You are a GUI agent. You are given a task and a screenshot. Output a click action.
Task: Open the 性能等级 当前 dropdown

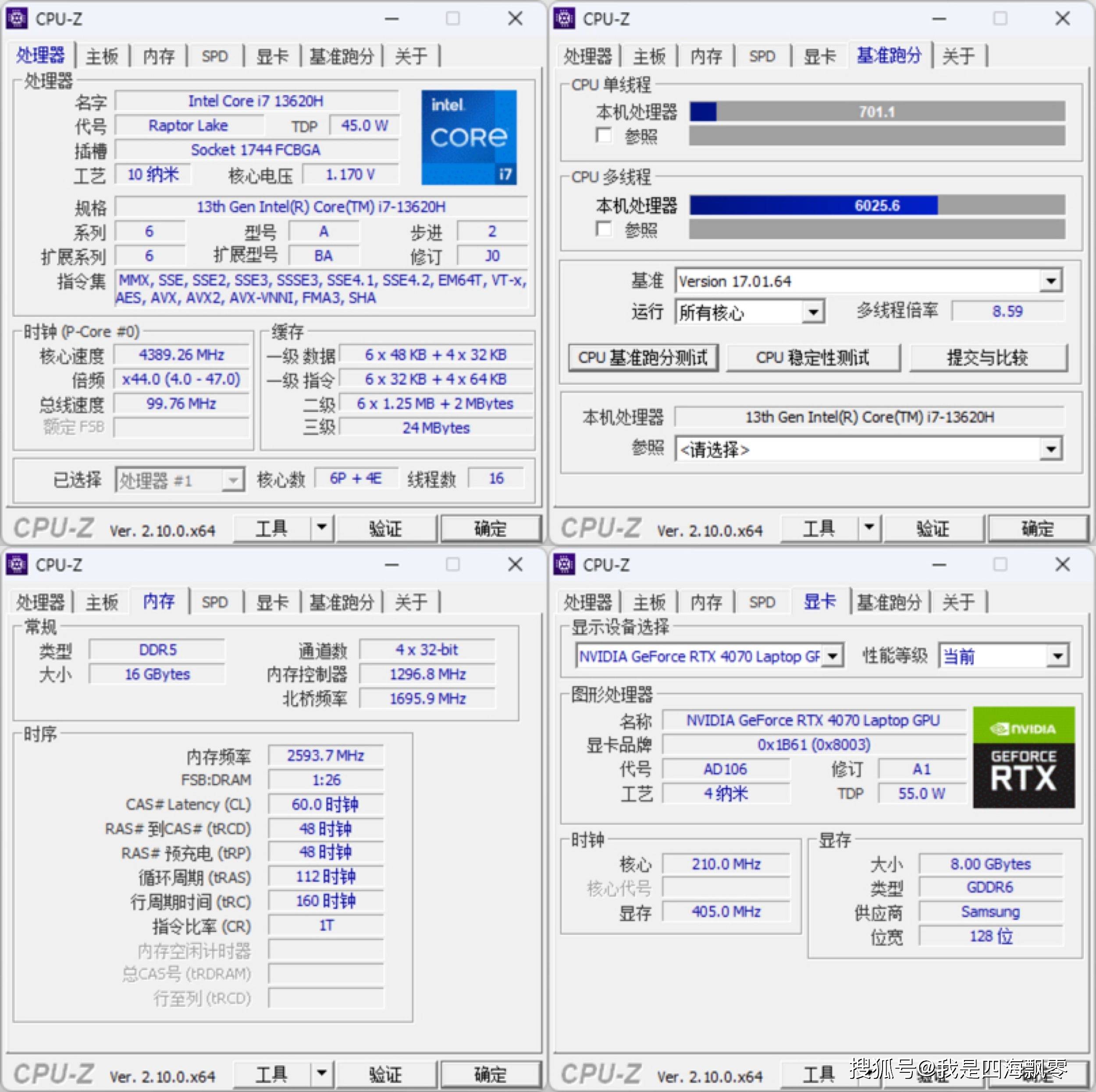tap(1057, 656)
